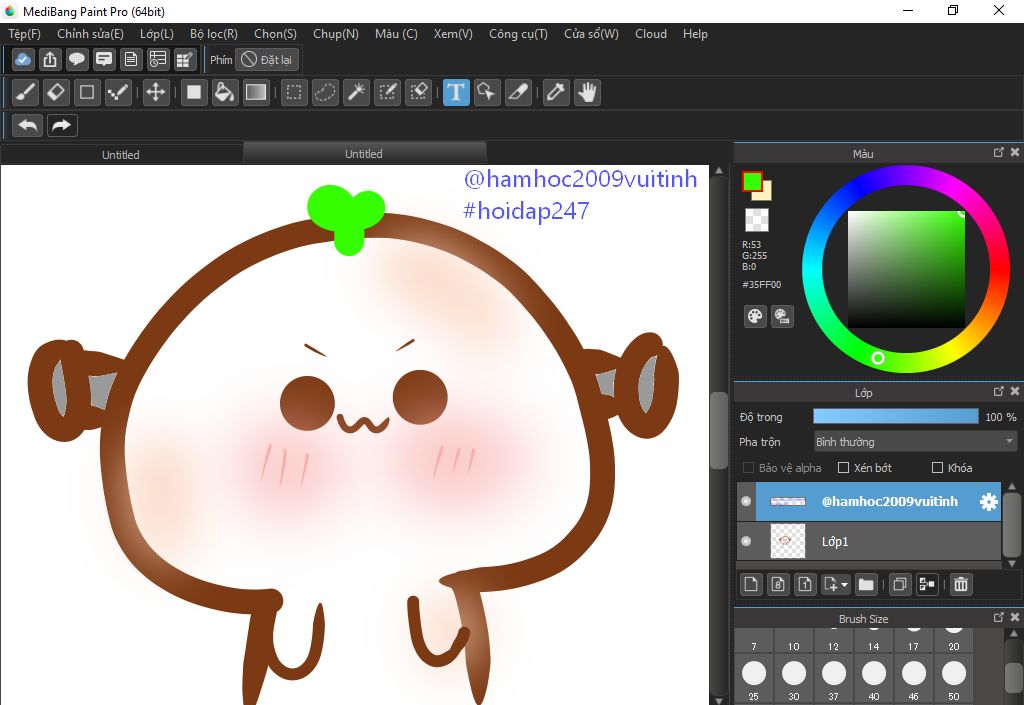Viewport: 1024px width, 705px height.
Task: Open the Cloud menu
Action: [x=650, y=34]
